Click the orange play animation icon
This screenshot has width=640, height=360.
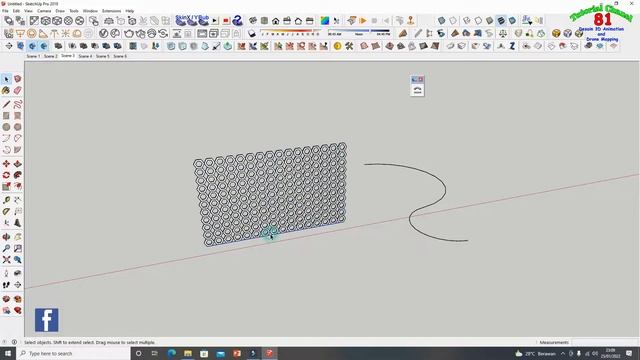pyautogui.click(x=363, y=20)
